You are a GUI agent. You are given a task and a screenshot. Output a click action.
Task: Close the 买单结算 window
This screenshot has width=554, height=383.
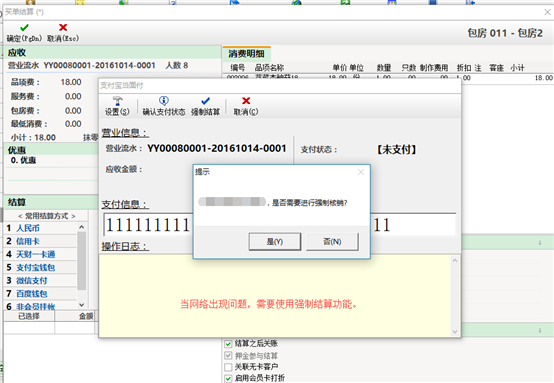[547, 12]
